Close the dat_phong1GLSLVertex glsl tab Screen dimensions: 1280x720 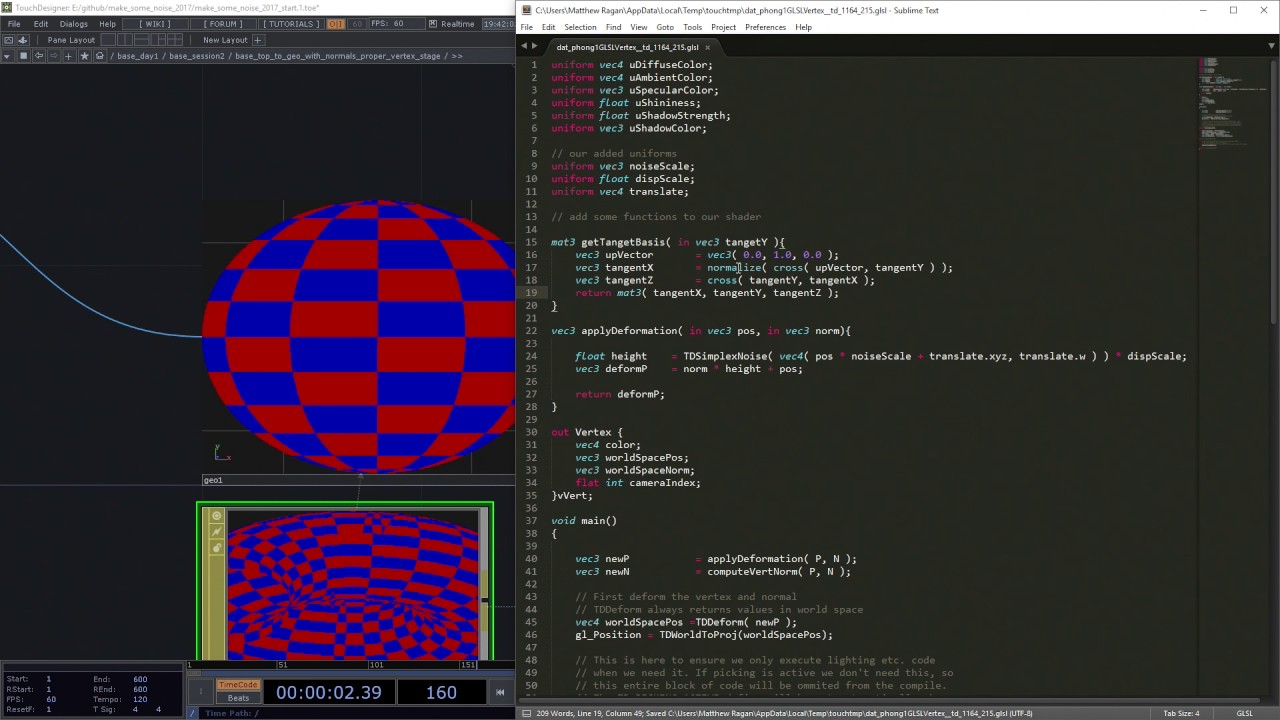click(x=707, y=47)
